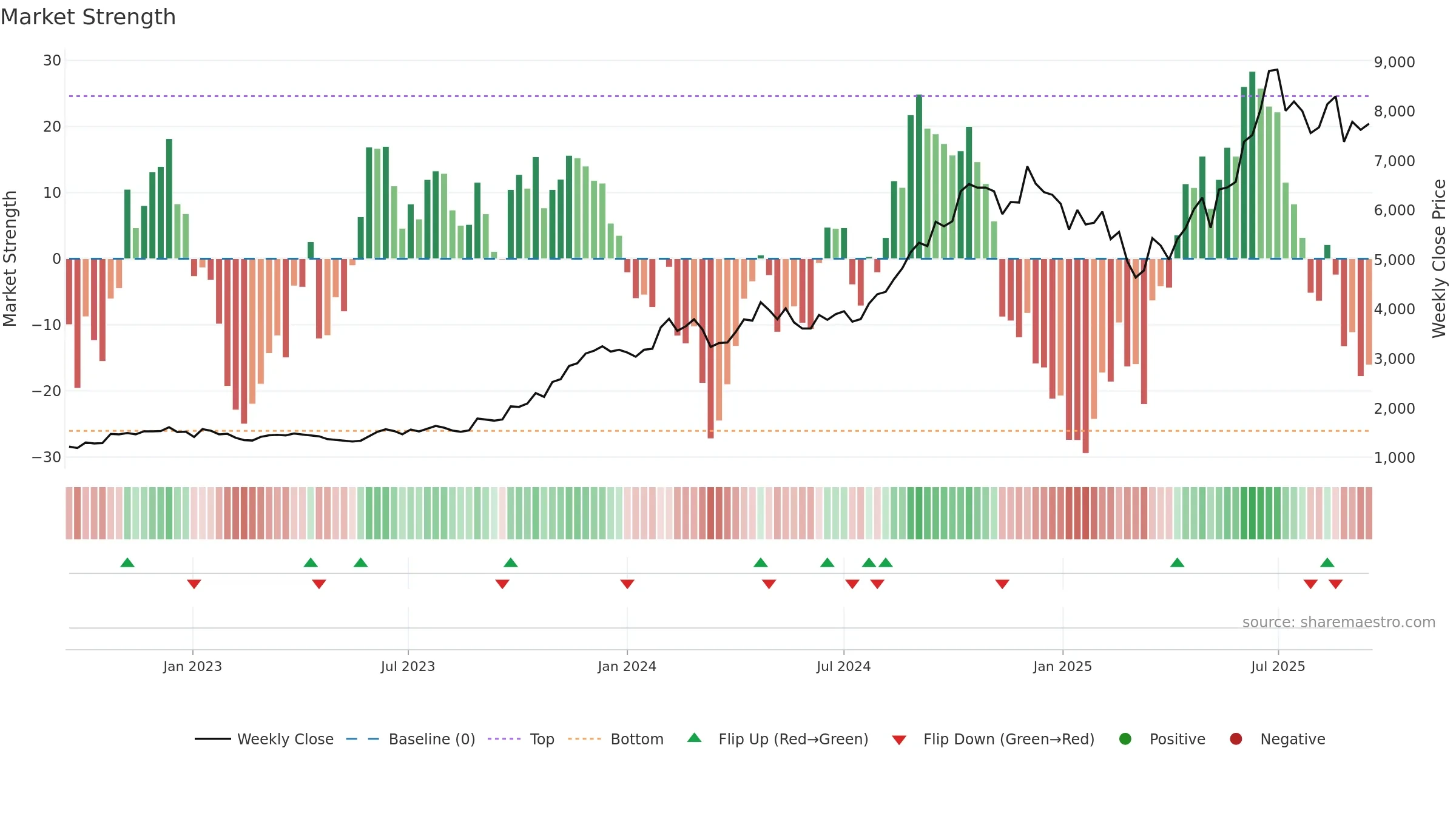Toggle the Baseline (0) legend entry
Viewport: 1456px width, 819px height.
(x=411, y=739)
